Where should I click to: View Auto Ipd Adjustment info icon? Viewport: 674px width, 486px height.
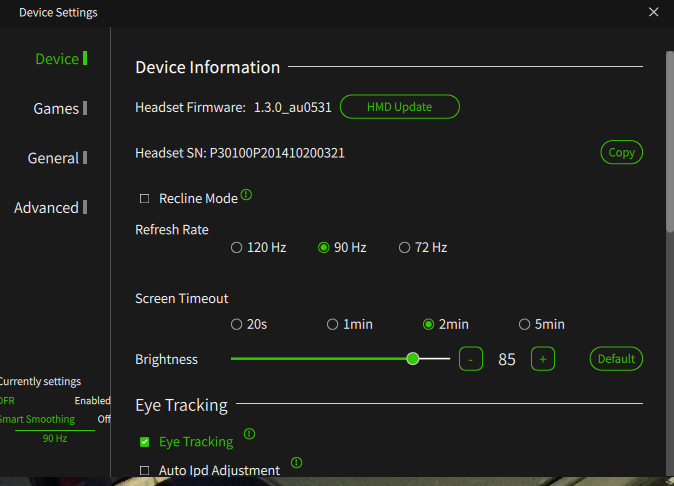tap(297, 462)
